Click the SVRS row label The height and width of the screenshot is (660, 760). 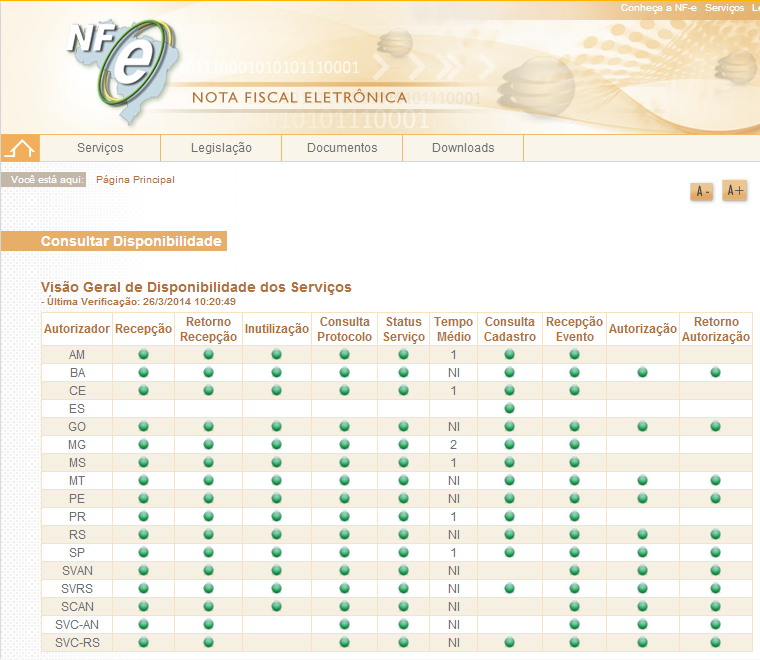coord(77,588)
